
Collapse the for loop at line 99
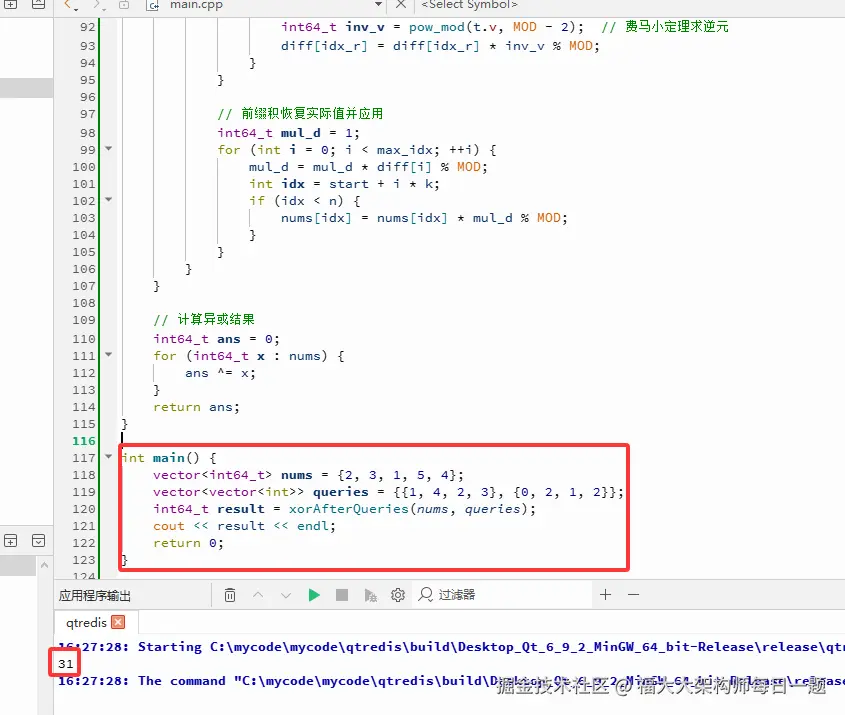[109, 148]
